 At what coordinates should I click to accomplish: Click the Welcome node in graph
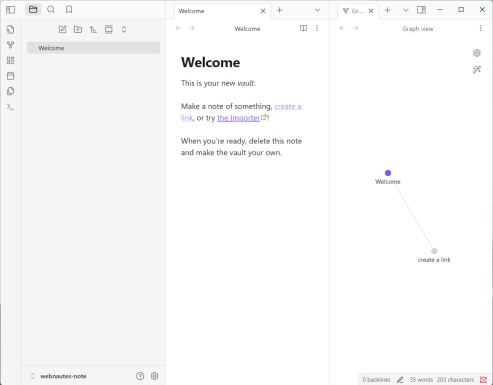point(388,173)
